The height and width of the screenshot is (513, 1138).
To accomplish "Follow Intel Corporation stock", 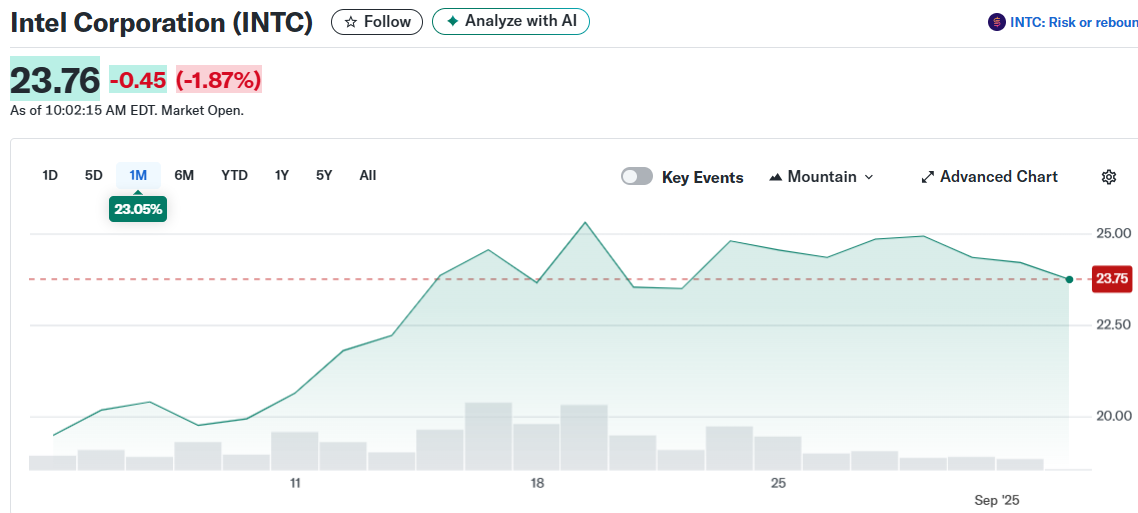I will [x=377, y=22].
